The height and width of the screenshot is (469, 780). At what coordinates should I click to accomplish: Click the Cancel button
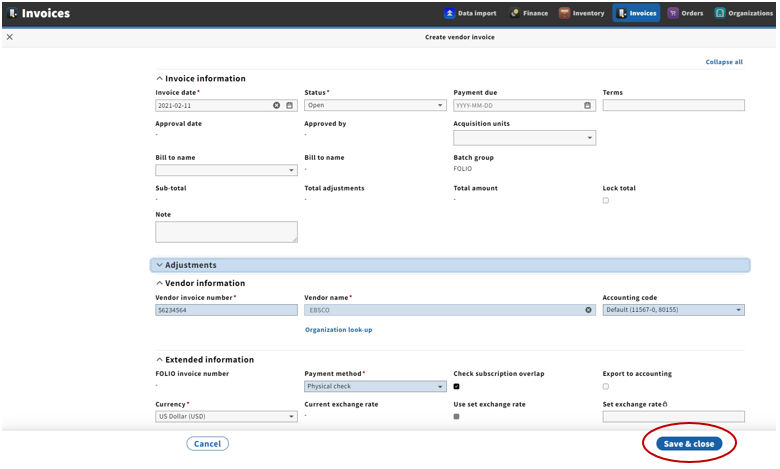pyautogui.click(x=207, y=444)
